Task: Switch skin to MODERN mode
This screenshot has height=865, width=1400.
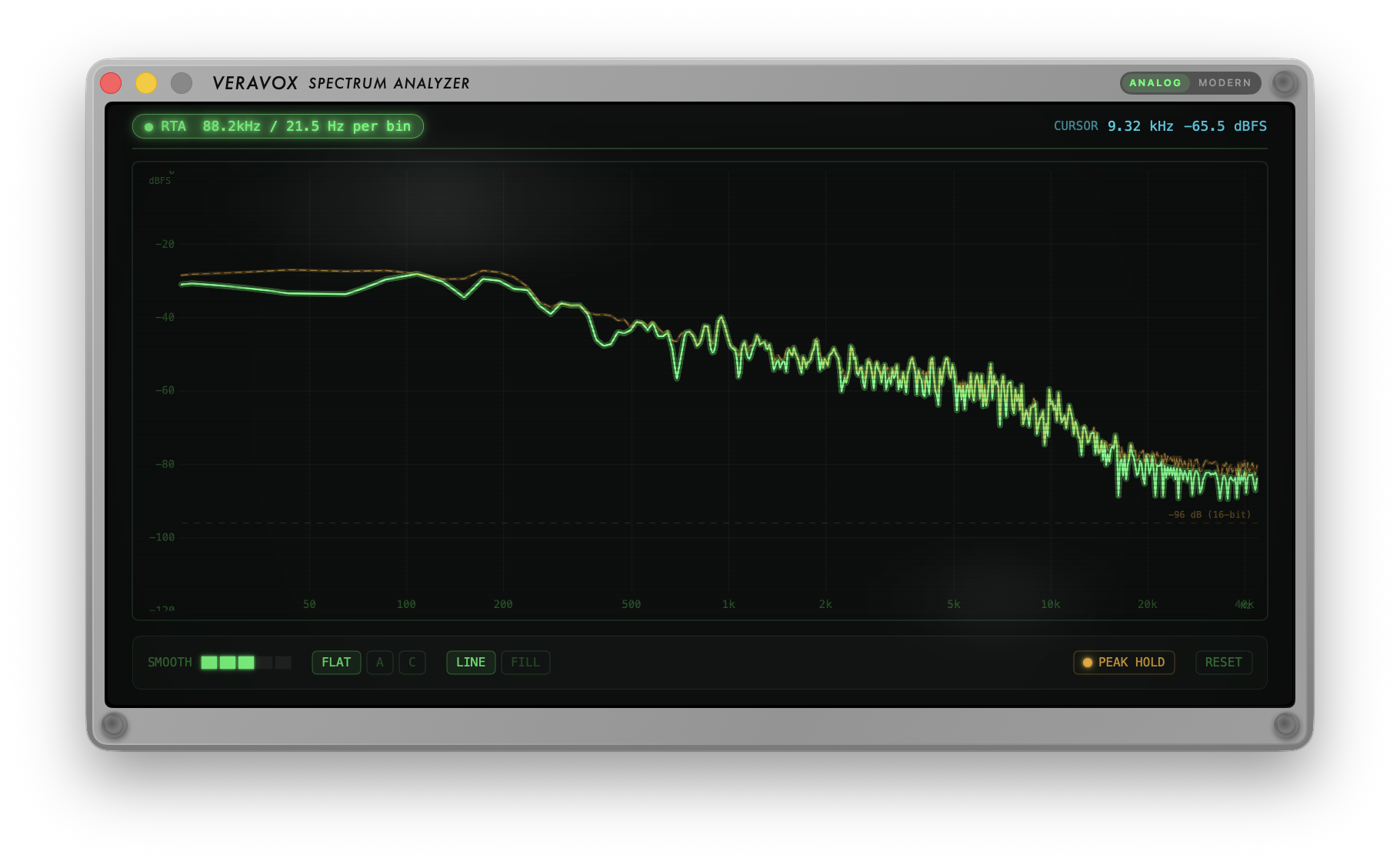Action: (x=1225, y=83)
